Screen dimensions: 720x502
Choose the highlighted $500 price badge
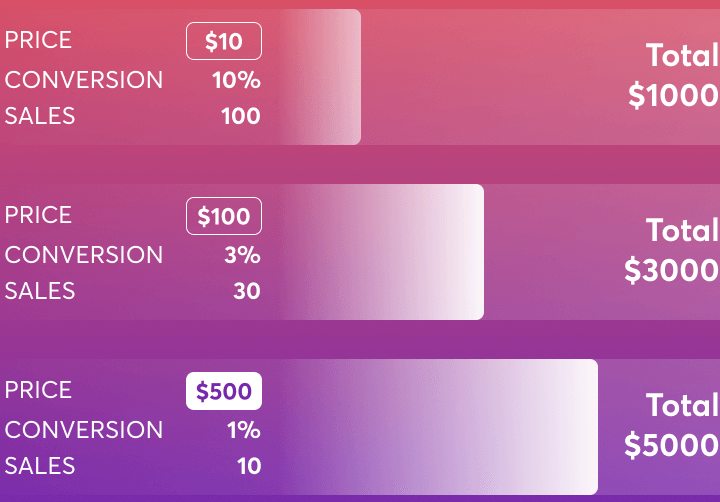point(224,391)
